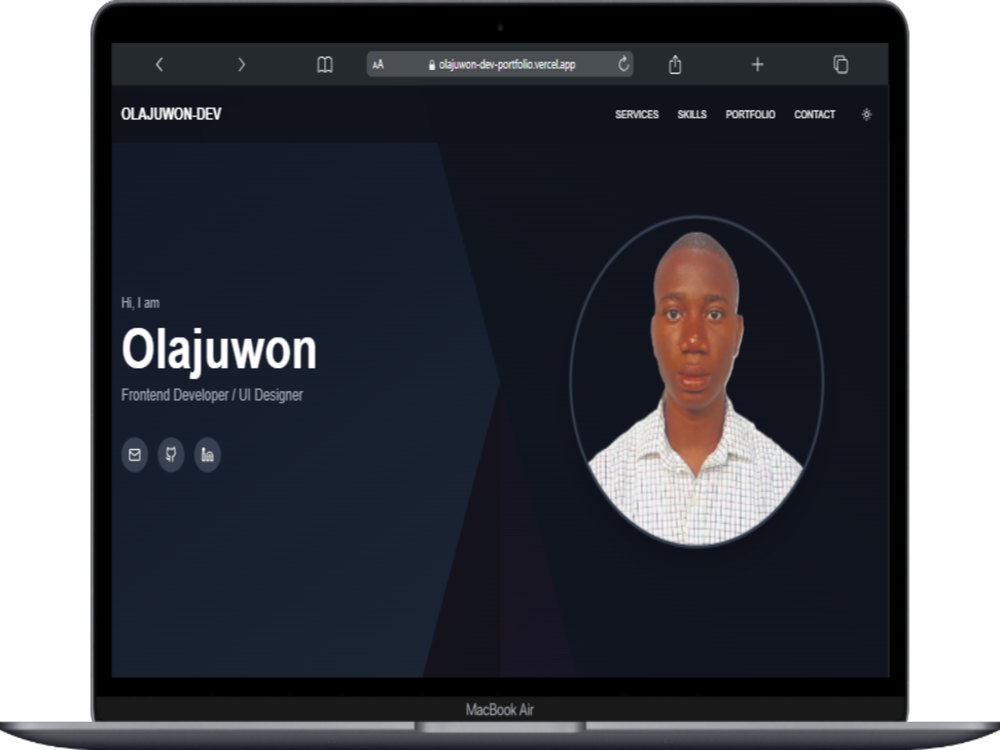Click the circular profile photo
This screenshot has width=1000, height=750.
(696, 381)
